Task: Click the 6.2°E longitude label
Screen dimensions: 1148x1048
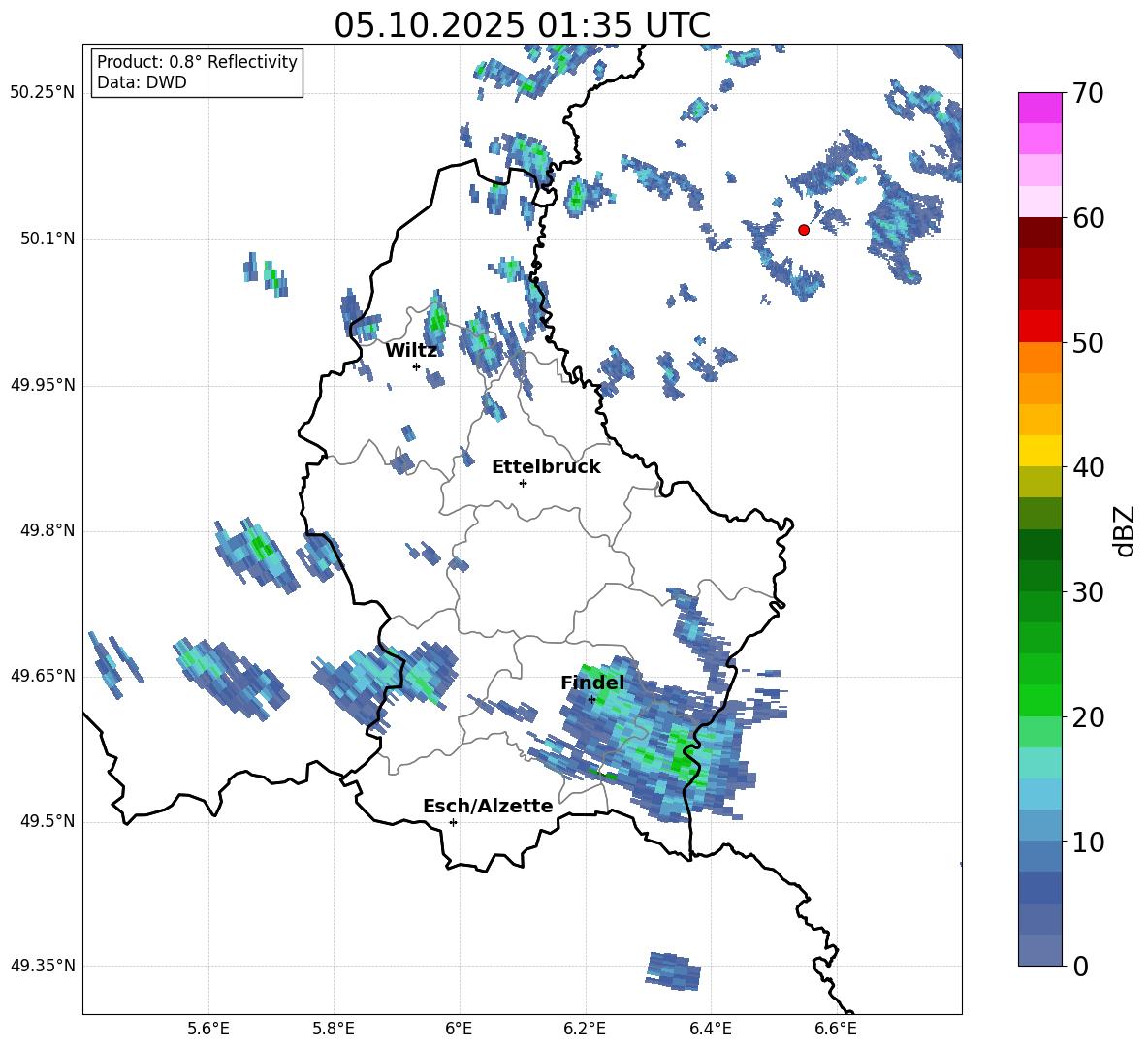Action: pyautogui.click(x=585, y=1029)
